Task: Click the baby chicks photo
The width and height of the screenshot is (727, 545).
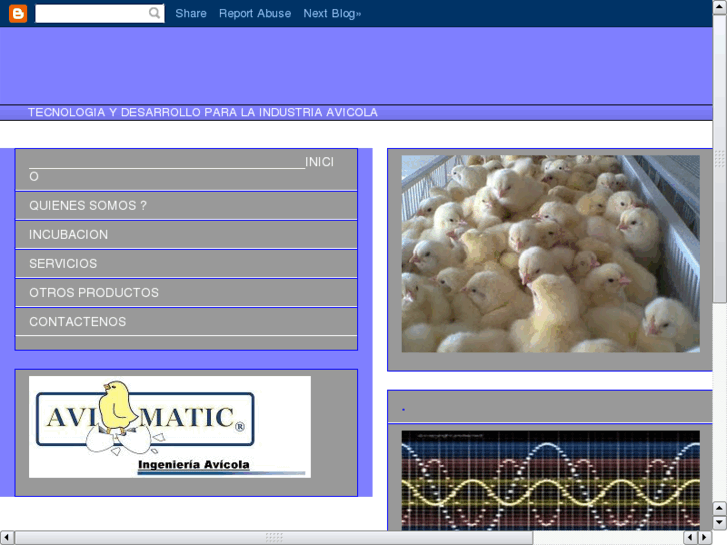Action: coord(550,254)
